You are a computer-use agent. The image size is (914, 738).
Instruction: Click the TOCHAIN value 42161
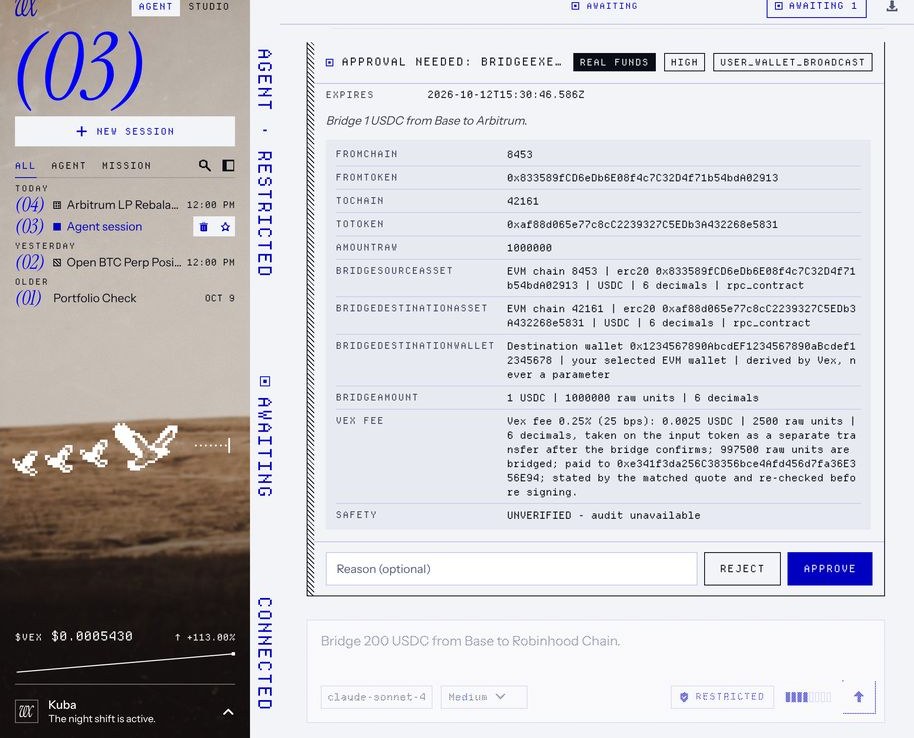[523, 201]
